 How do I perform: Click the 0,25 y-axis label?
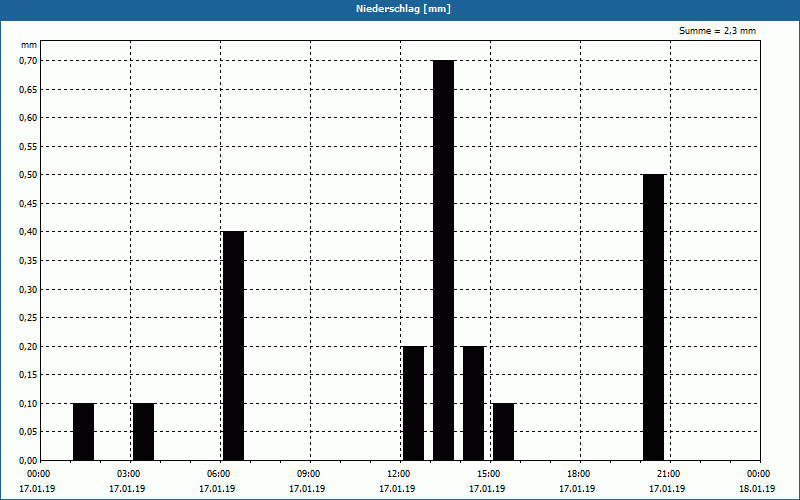point(28,318)
